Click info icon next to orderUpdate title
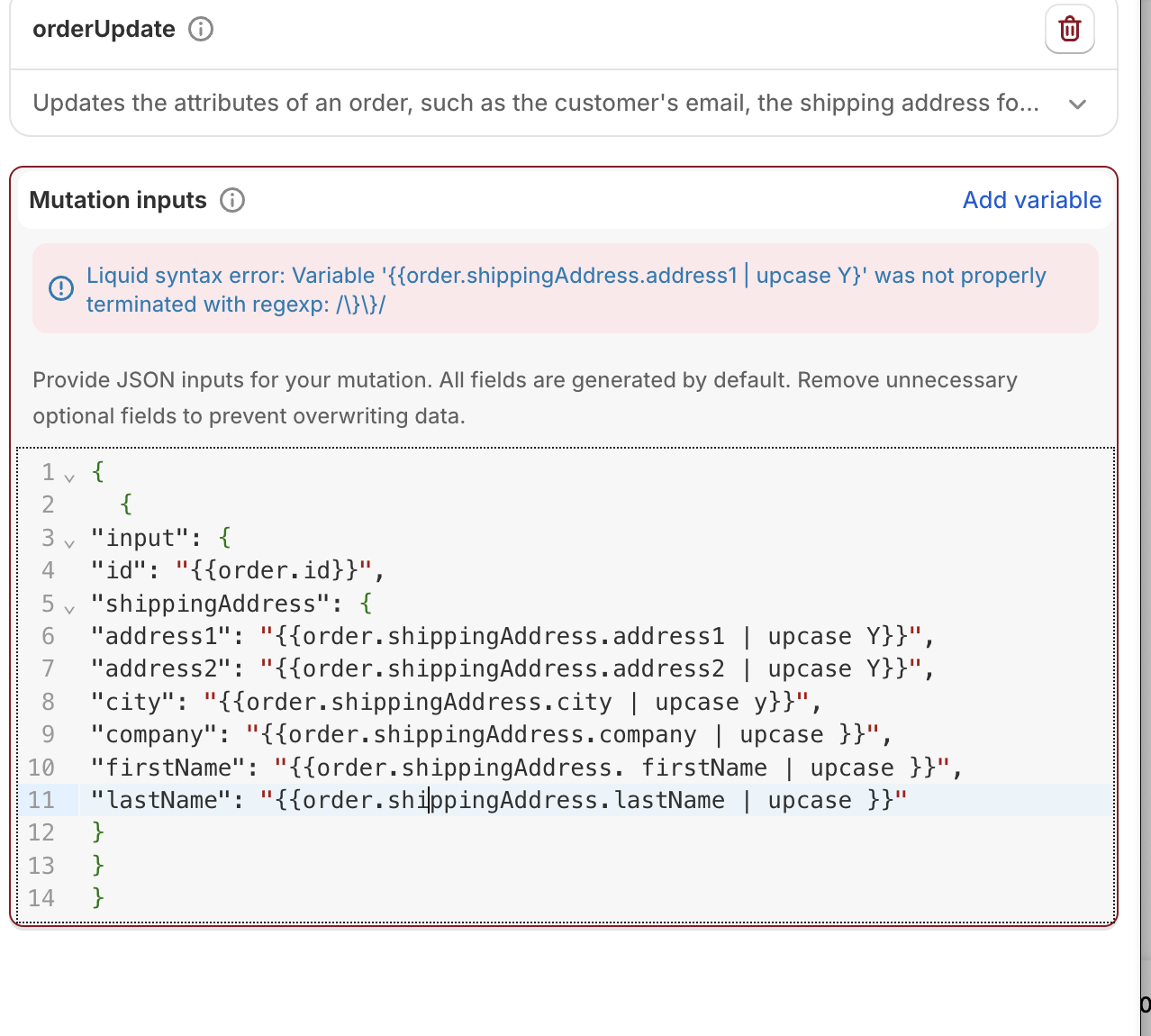 201,30
